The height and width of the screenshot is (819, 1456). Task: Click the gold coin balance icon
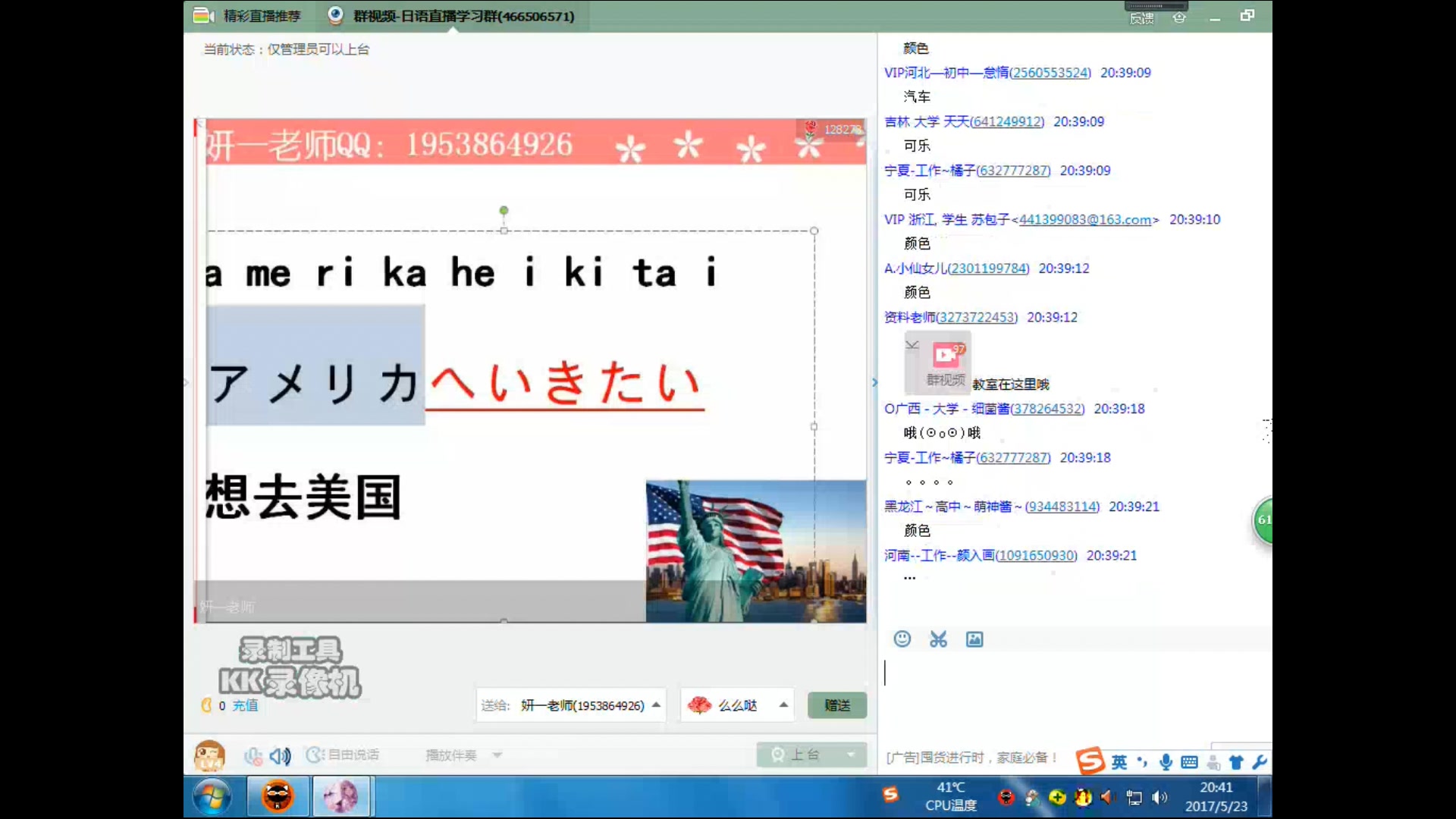(206, 705)
